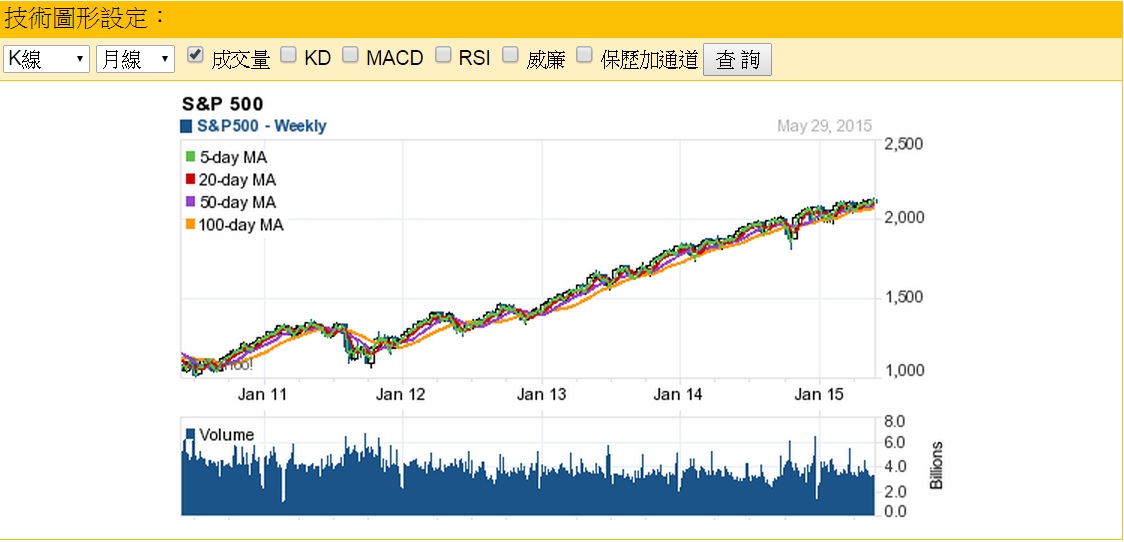Click the 1,000 price axis value

coord(904,371)
